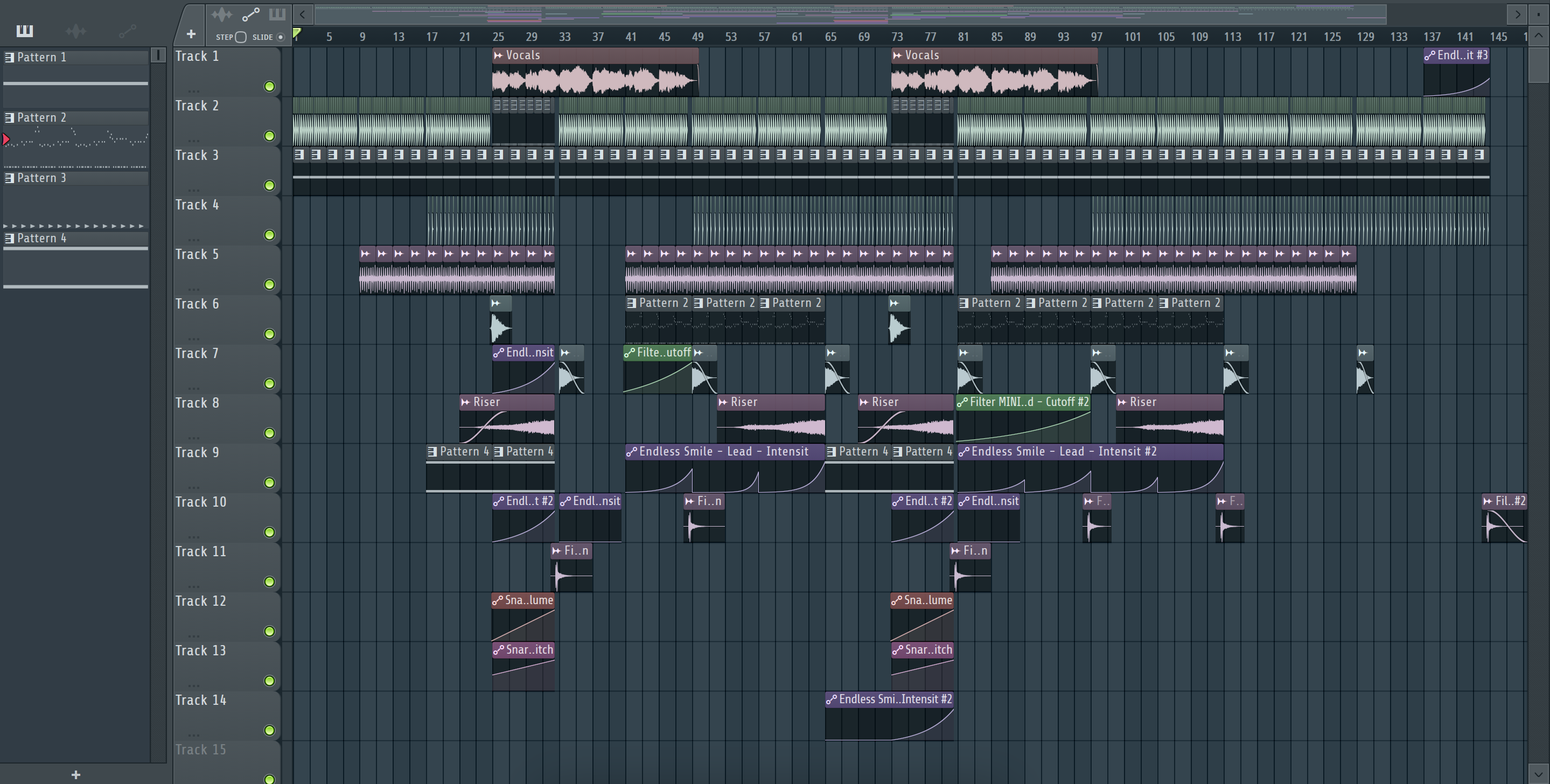Select automation clip focus in playlist toolbar
Viewport: 1550px width, 784px height.
pos(250,14)
